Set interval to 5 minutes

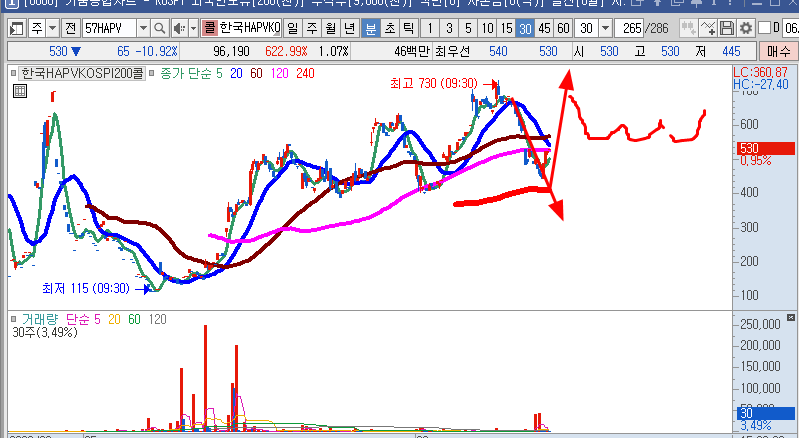(x=468, y=28)
